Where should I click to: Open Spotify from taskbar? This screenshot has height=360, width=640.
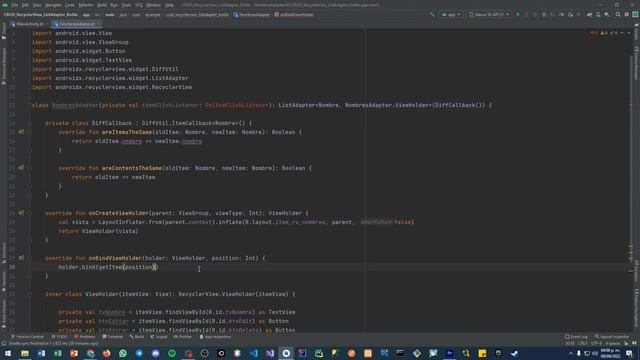(x=172, y=353)
